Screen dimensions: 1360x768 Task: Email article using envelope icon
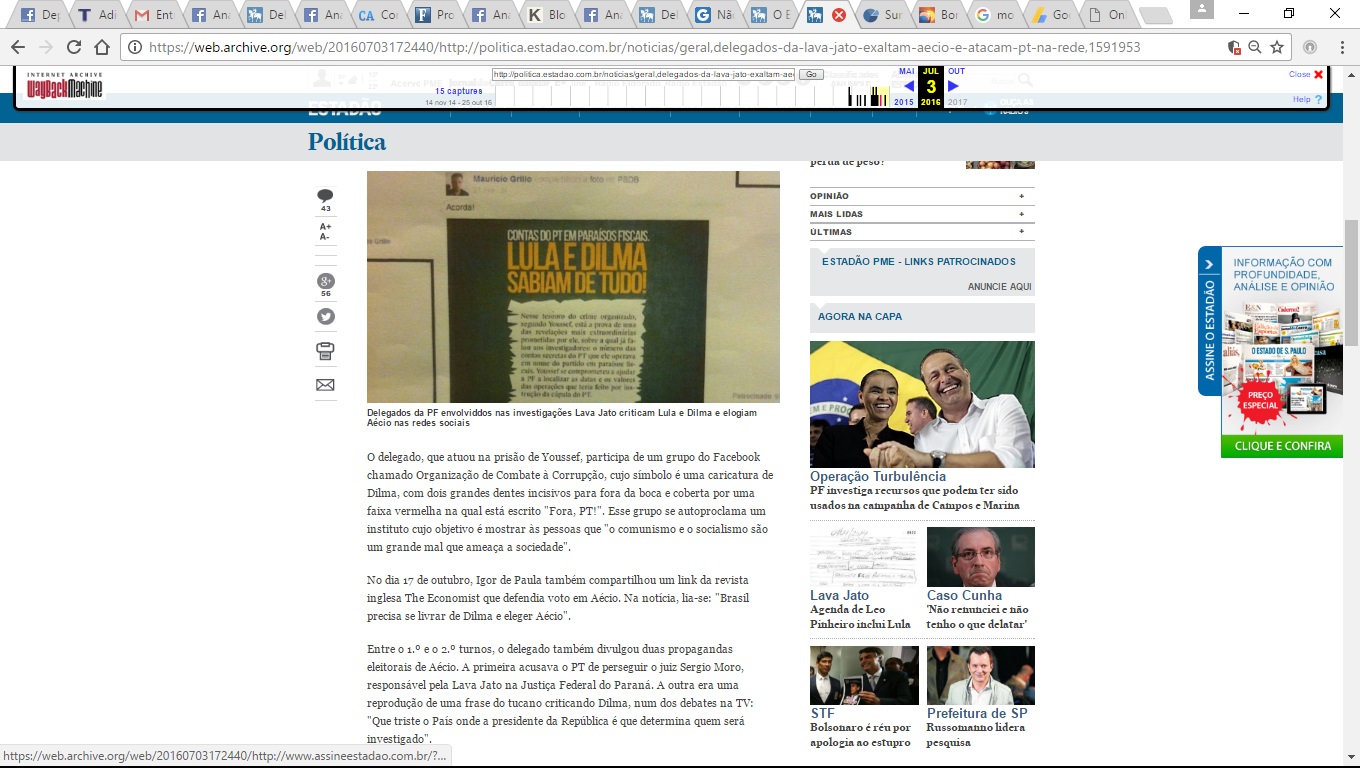tap(325, 385)
